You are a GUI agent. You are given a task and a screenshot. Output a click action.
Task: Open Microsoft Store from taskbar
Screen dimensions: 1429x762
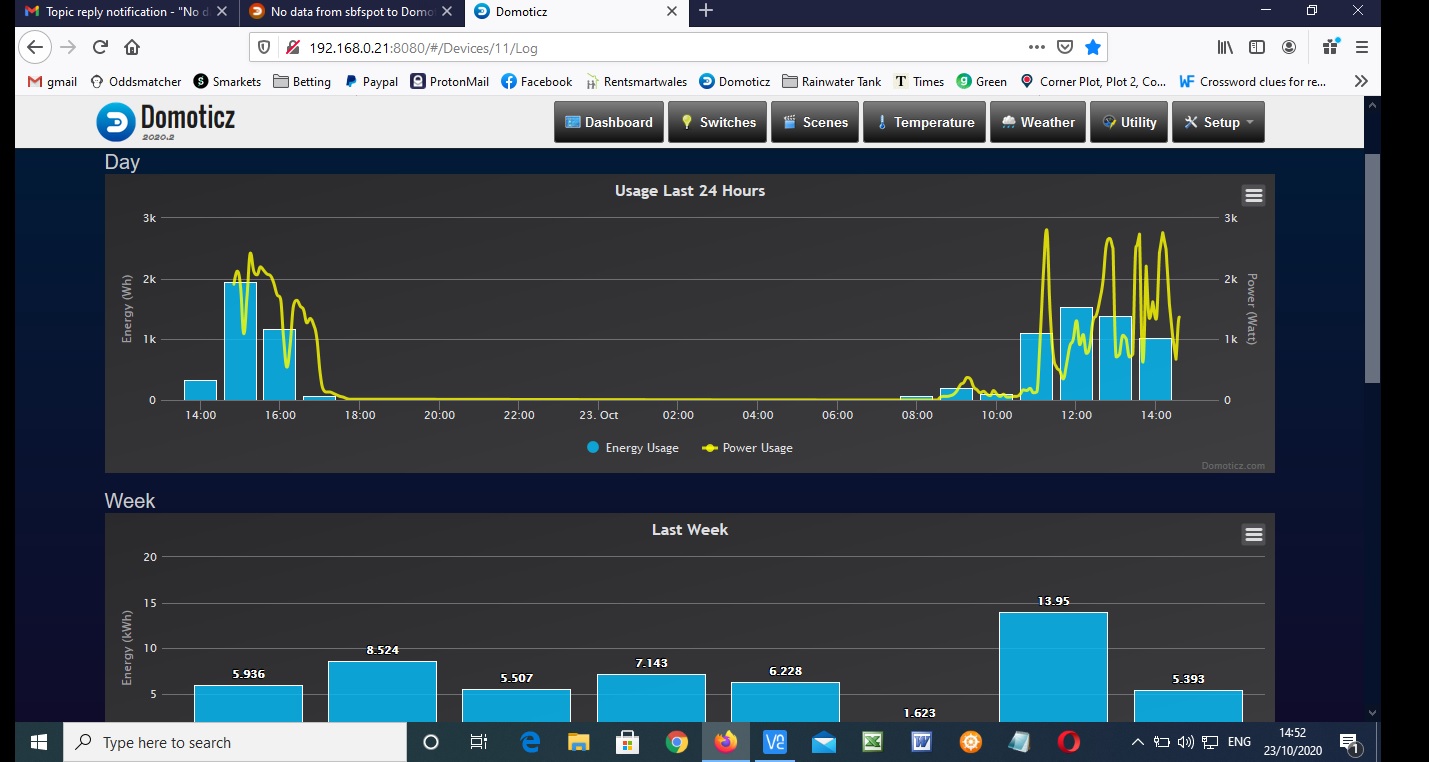[627, 742]
